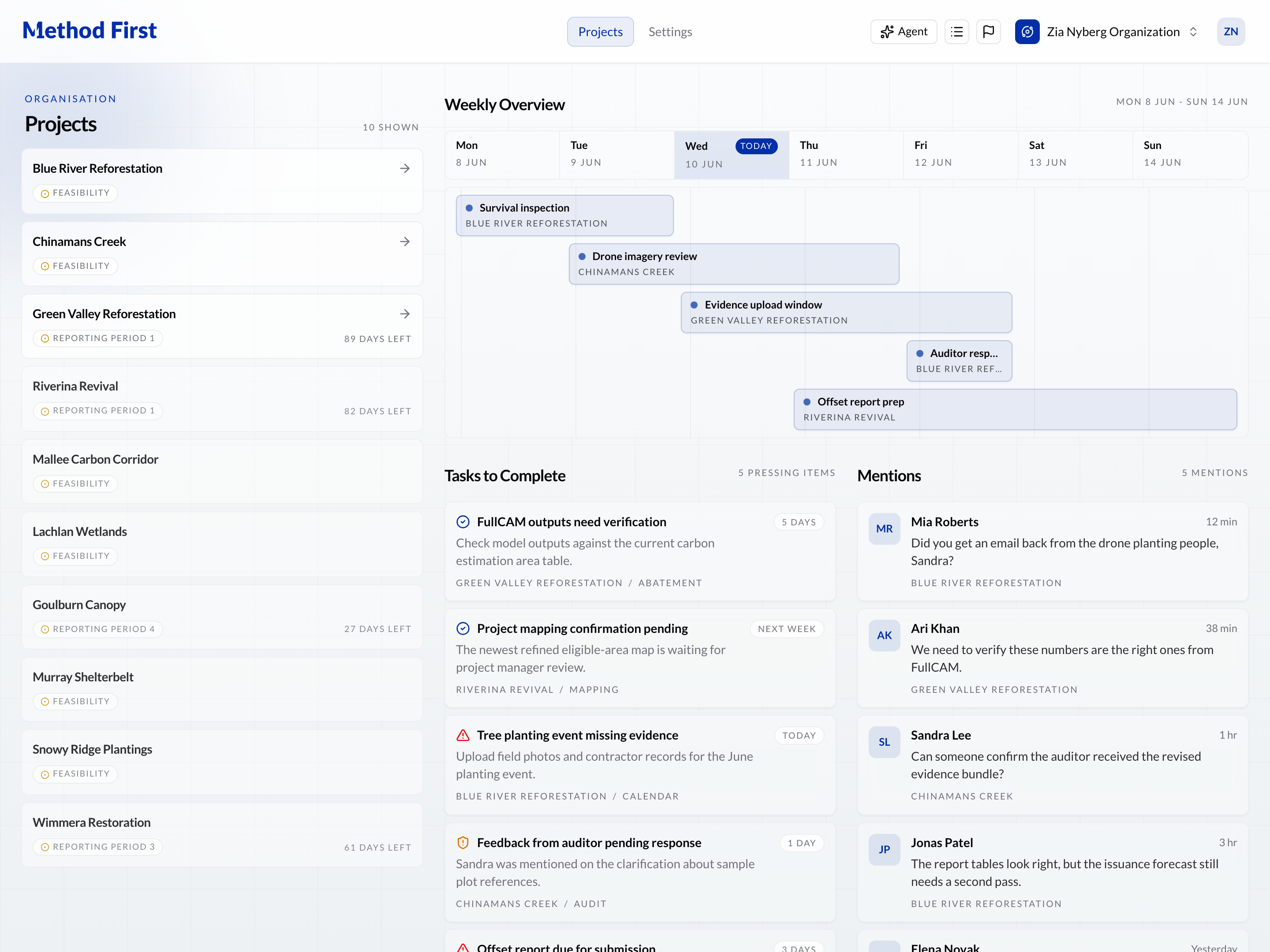Open the Goulburn Canopy project card

pos(222,617)
